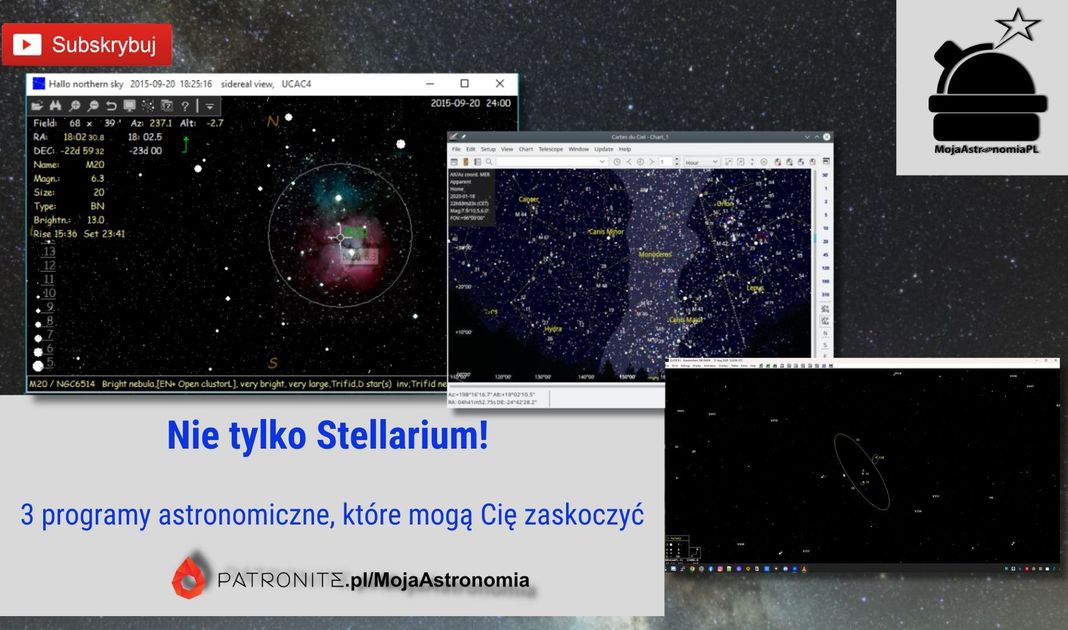
Task: Open the Hour time unit dropdown in Cartes du Ciel
Action: (x=702, y=162)
